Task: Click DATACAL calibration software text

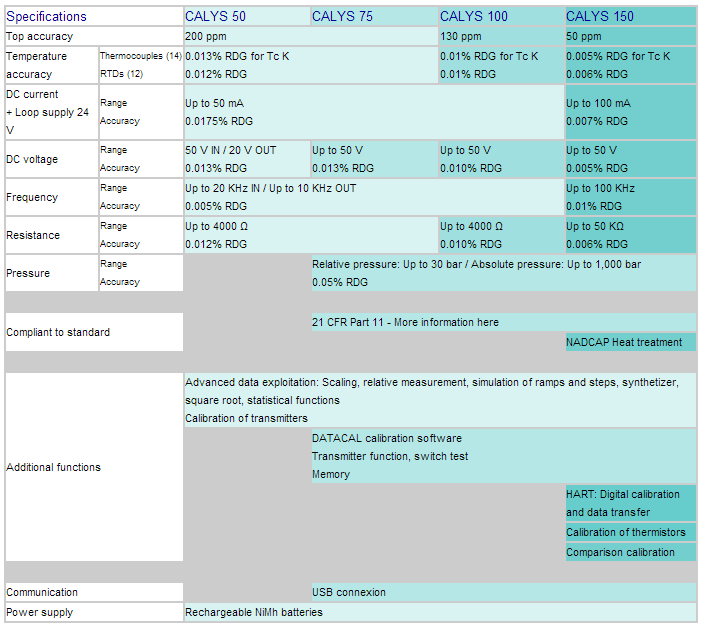Action: click(386, 438)
